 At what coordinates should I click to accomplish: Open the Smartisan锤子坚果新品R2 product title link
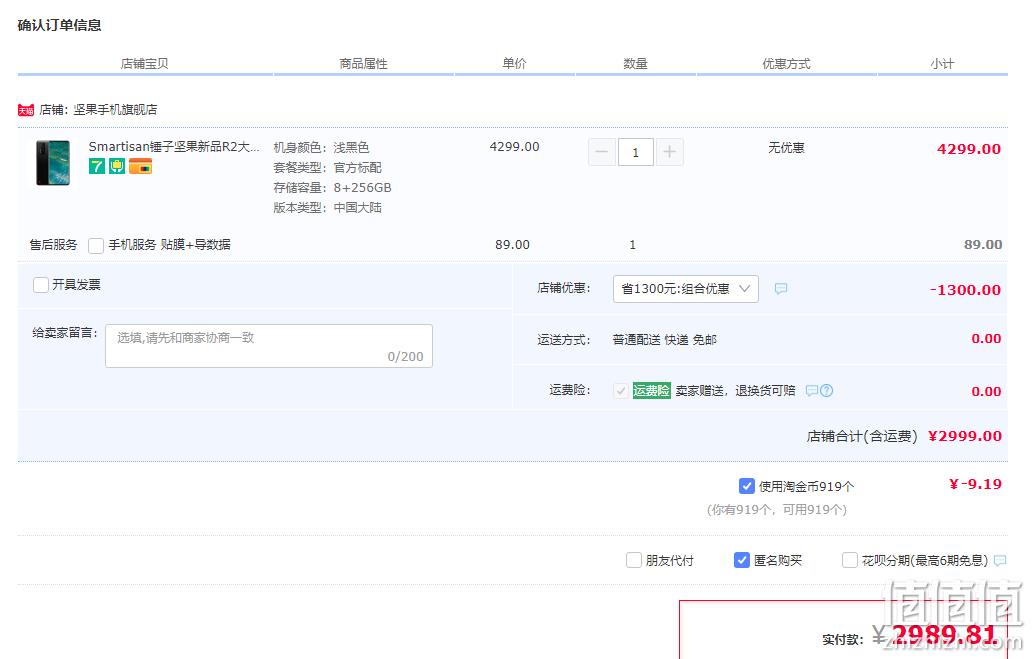[x=174, y=147]
